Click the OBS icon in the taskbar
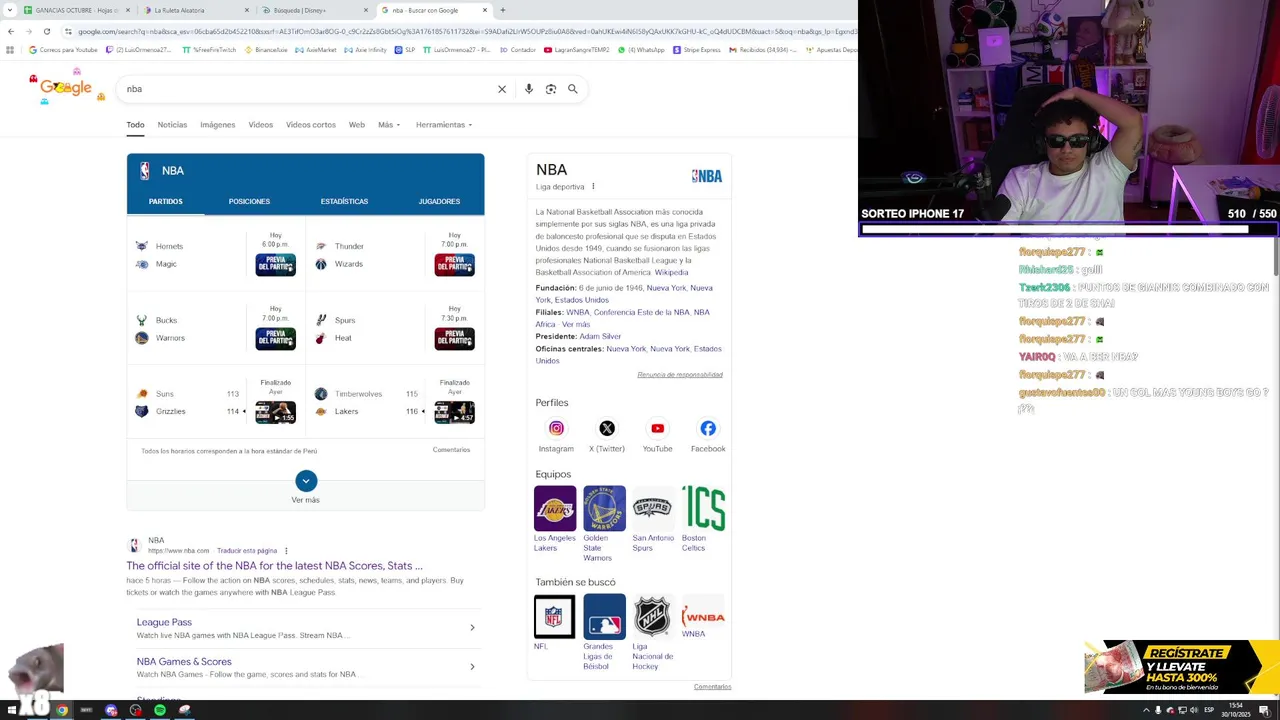 [136, 710]
